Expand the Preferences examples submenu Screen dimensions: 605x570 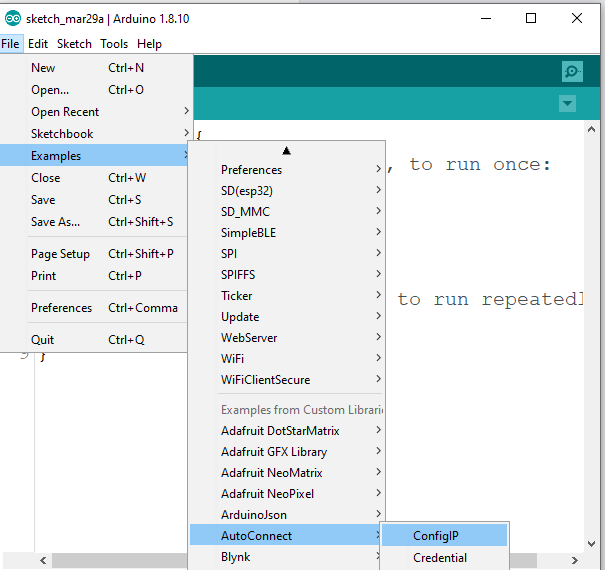(x=287, y=170)
